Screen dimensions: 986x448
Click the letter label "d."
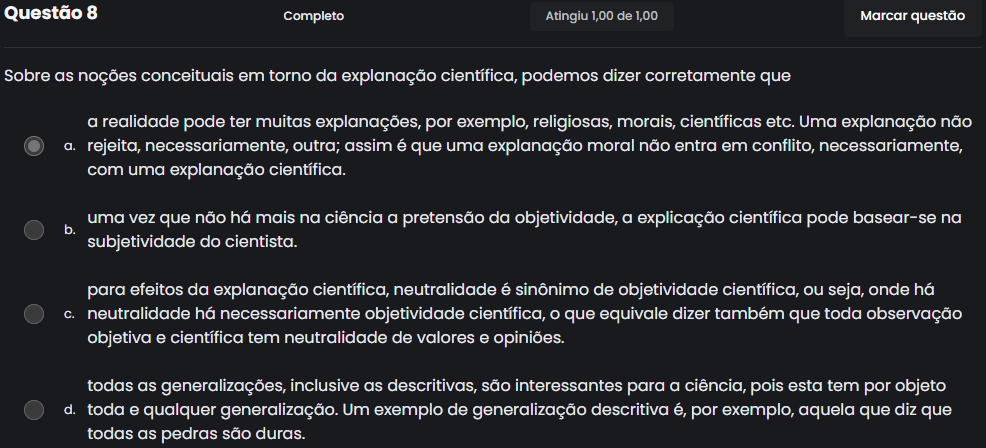(69, 411)
